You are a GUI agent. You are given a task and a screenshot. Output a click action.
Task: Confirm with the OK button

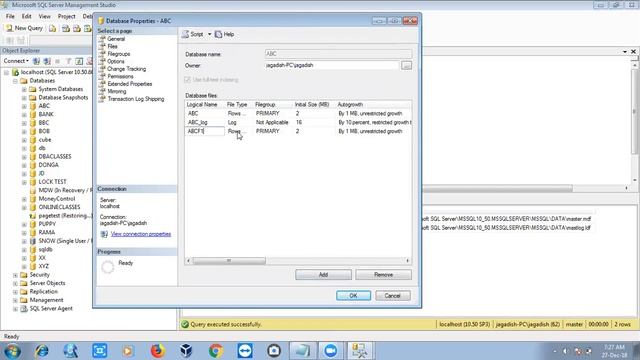click(x=353, y=296)
